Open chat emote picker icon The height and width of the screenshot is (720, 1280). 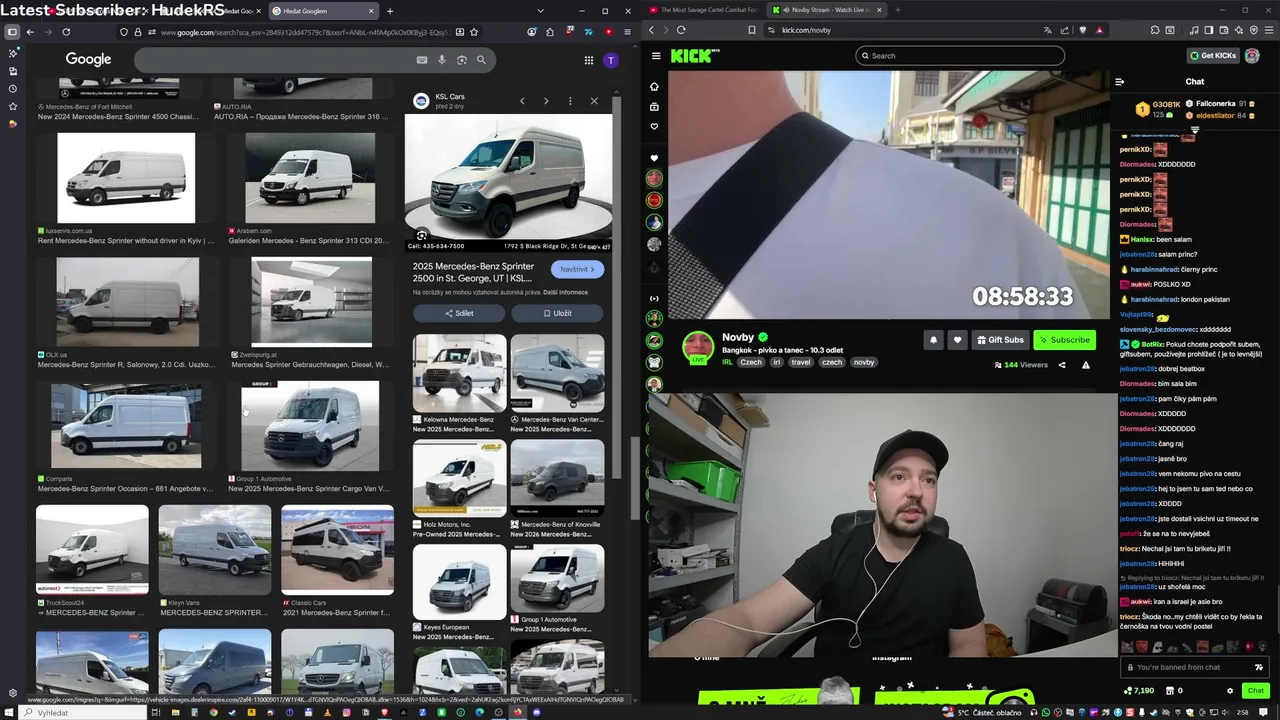[1258, 667]
